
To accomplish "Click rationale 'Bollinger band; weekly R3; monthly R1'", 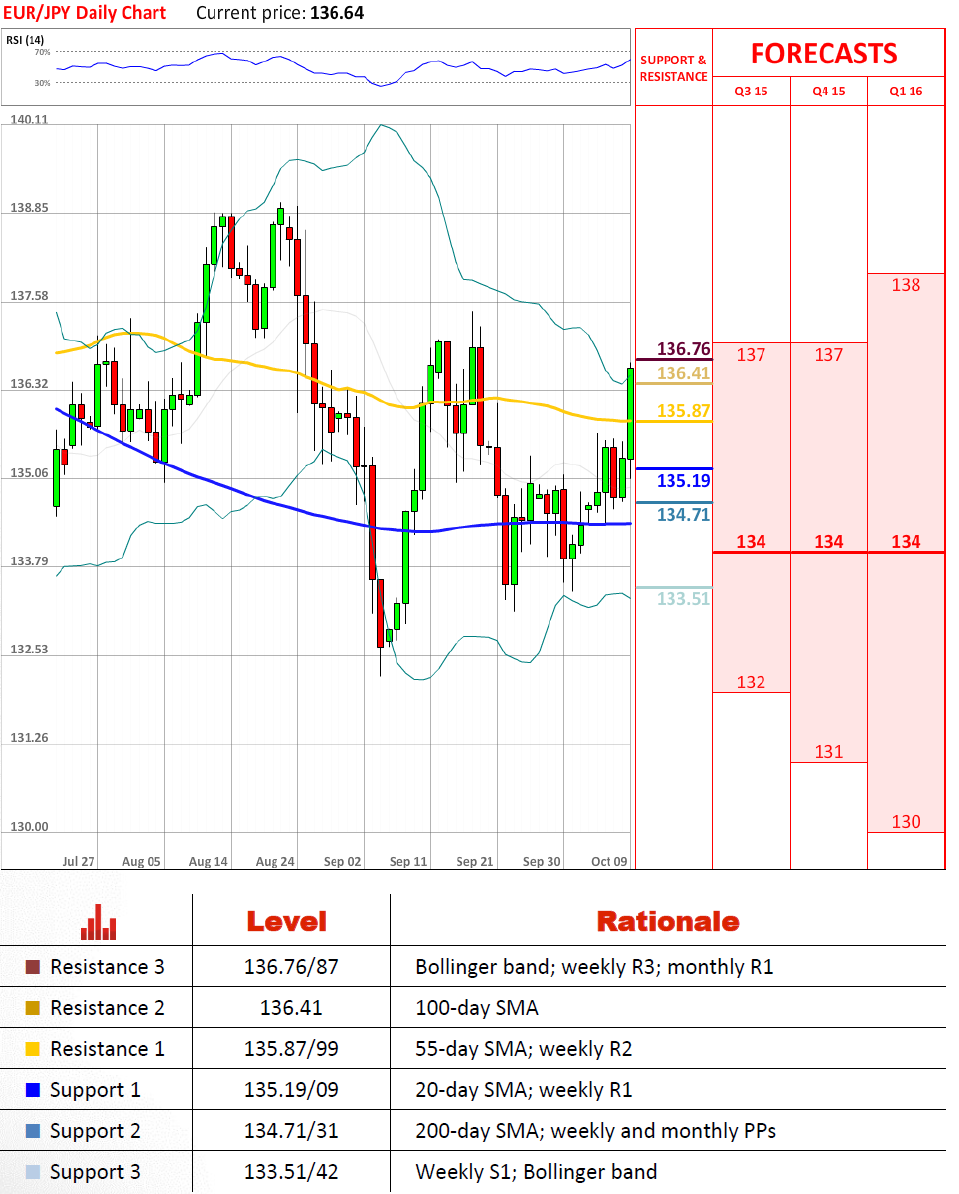I will pyautogui.click(x=594, y=967).
